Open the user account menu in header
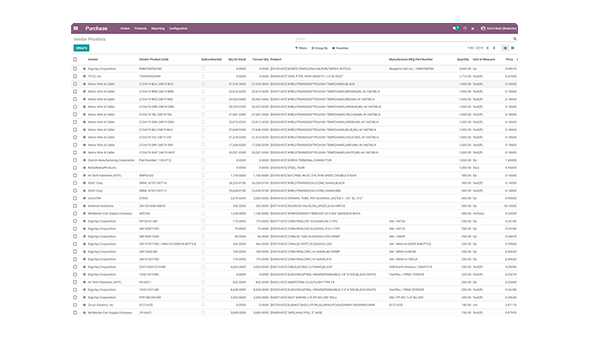This screenshot has width=590, height=360. [x=499, y=28]
